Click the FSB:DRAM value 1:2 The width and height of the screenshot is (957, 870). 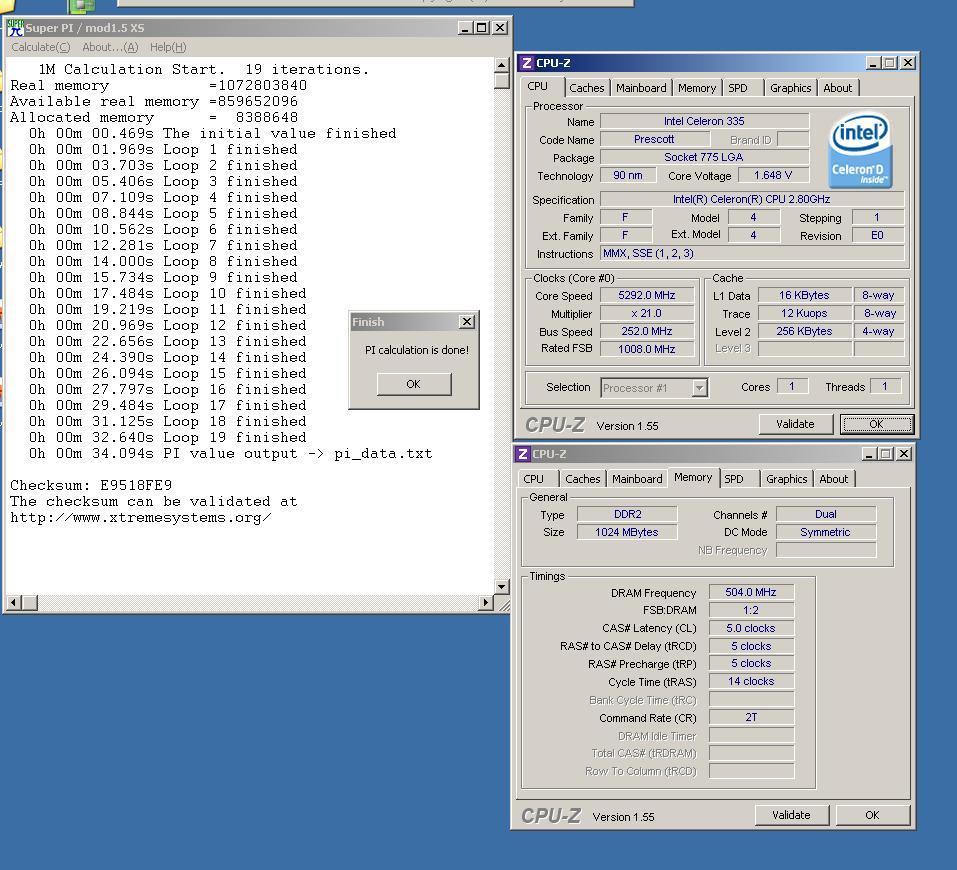point(751,610)
